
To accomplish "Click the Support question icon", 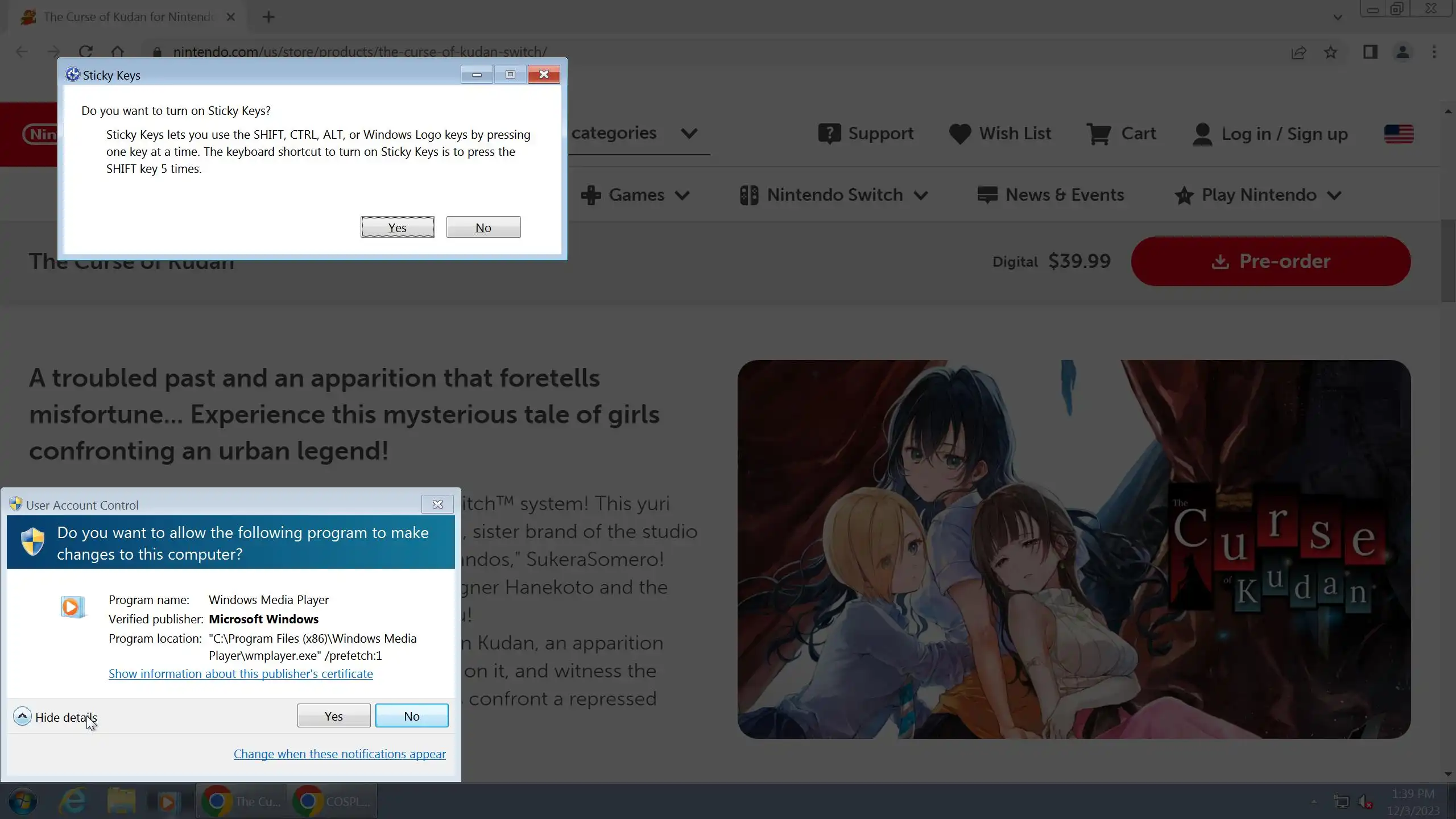I will (829, 134).
